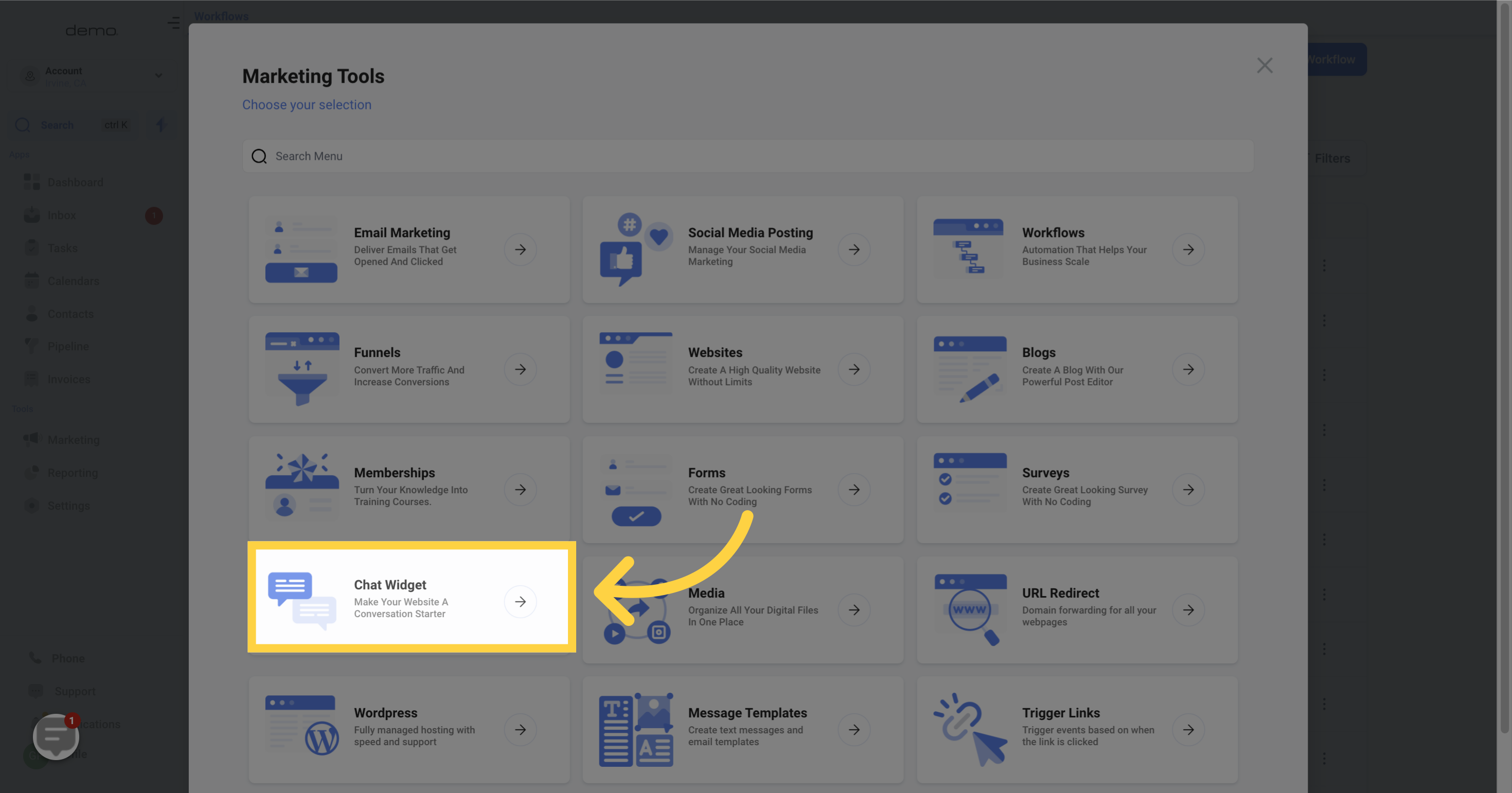Click the Message Templates title

point(747,713)
